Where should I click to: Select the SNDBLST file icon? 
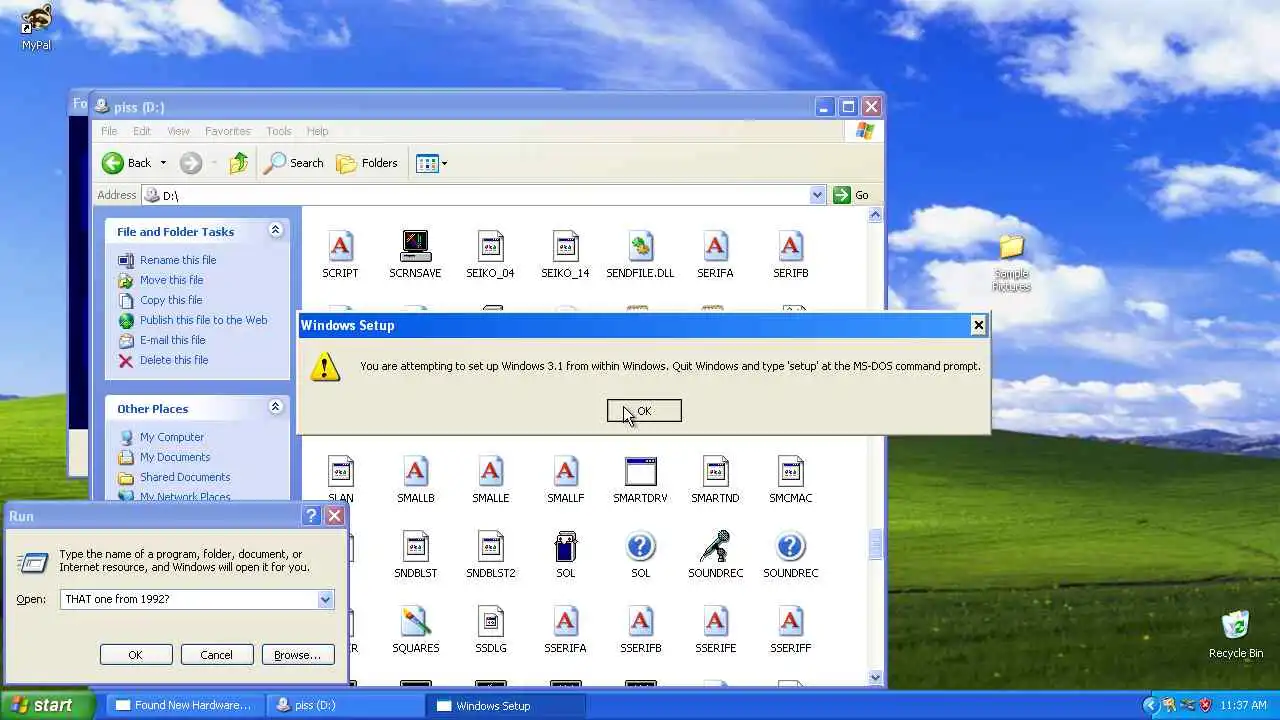click(415, 546)
